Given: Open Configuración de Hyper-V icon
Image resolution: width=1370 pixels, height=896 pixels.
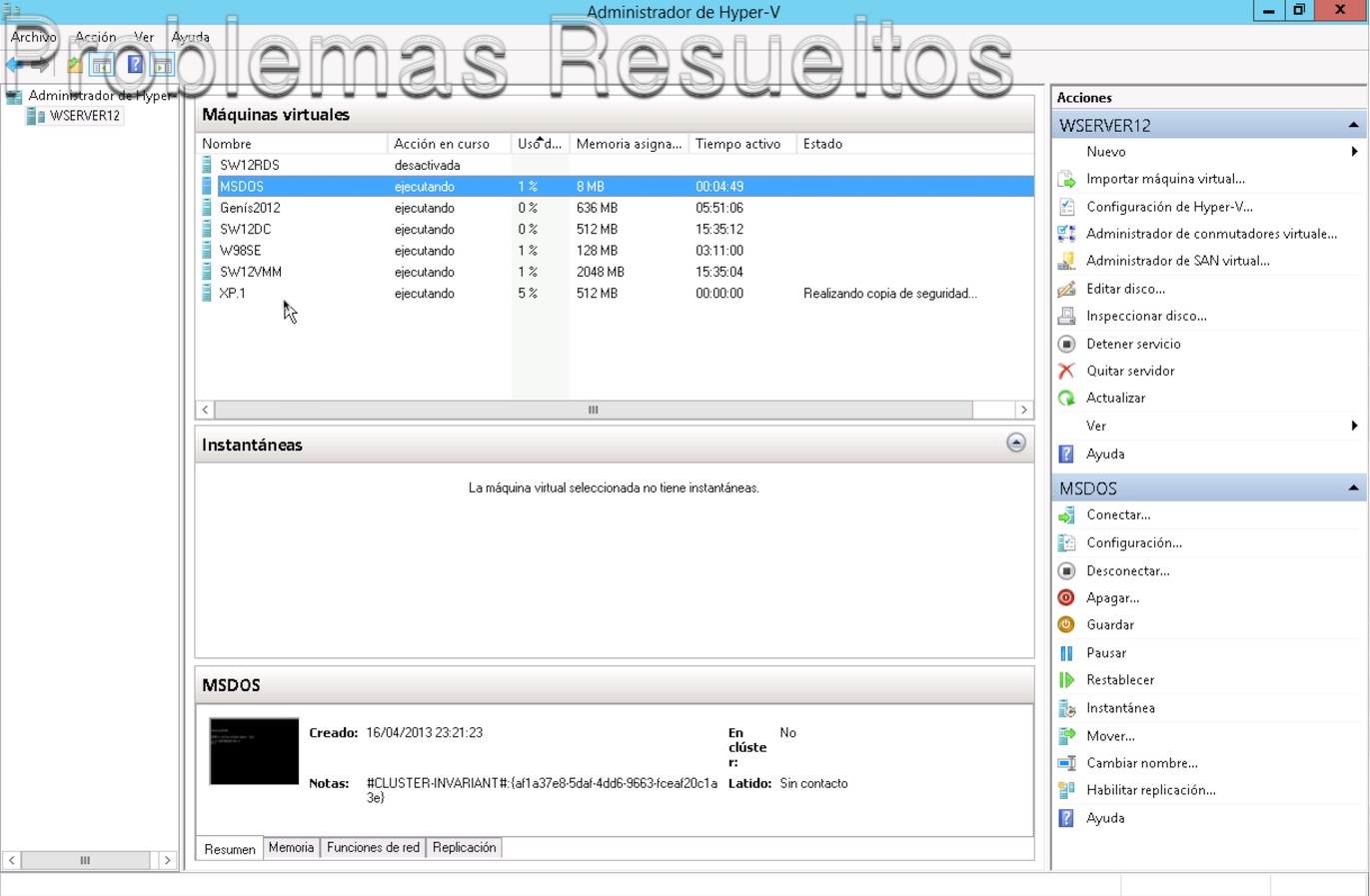Looking at the screenshot, I should (1066, 207).
